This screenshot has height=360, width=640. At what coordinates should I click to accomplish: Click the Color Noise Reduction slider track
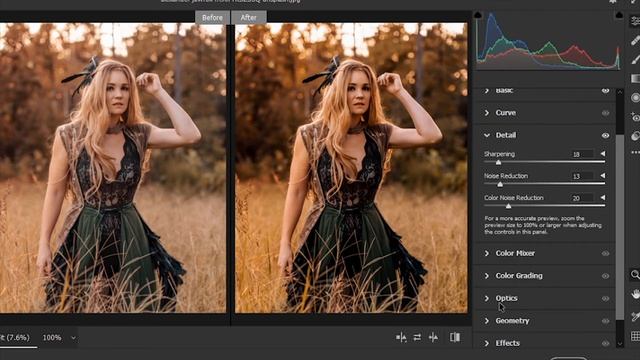(x=544, y=206)
